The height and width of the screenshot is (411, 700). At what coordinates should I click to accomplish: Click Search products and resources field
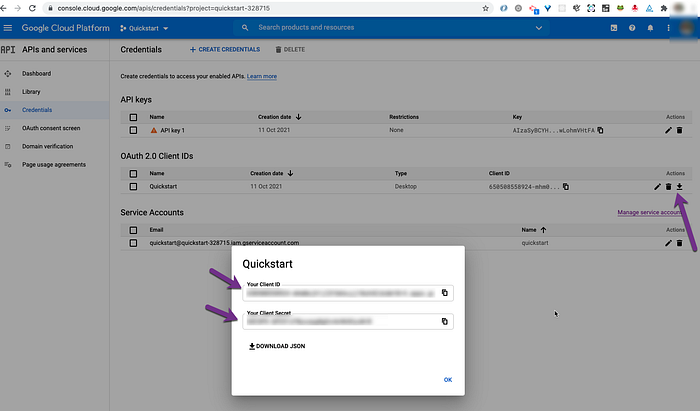[x=306, y=28]
